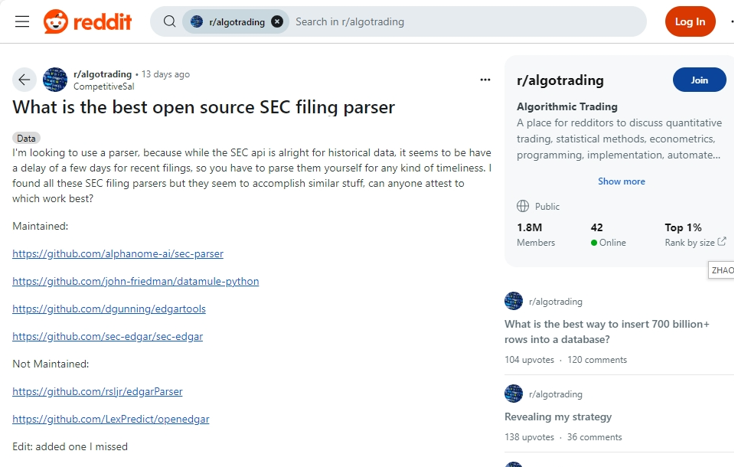This screenshot has height=467, width=734.
Task: Go back using the arrow button
Action: pos(24,80)
